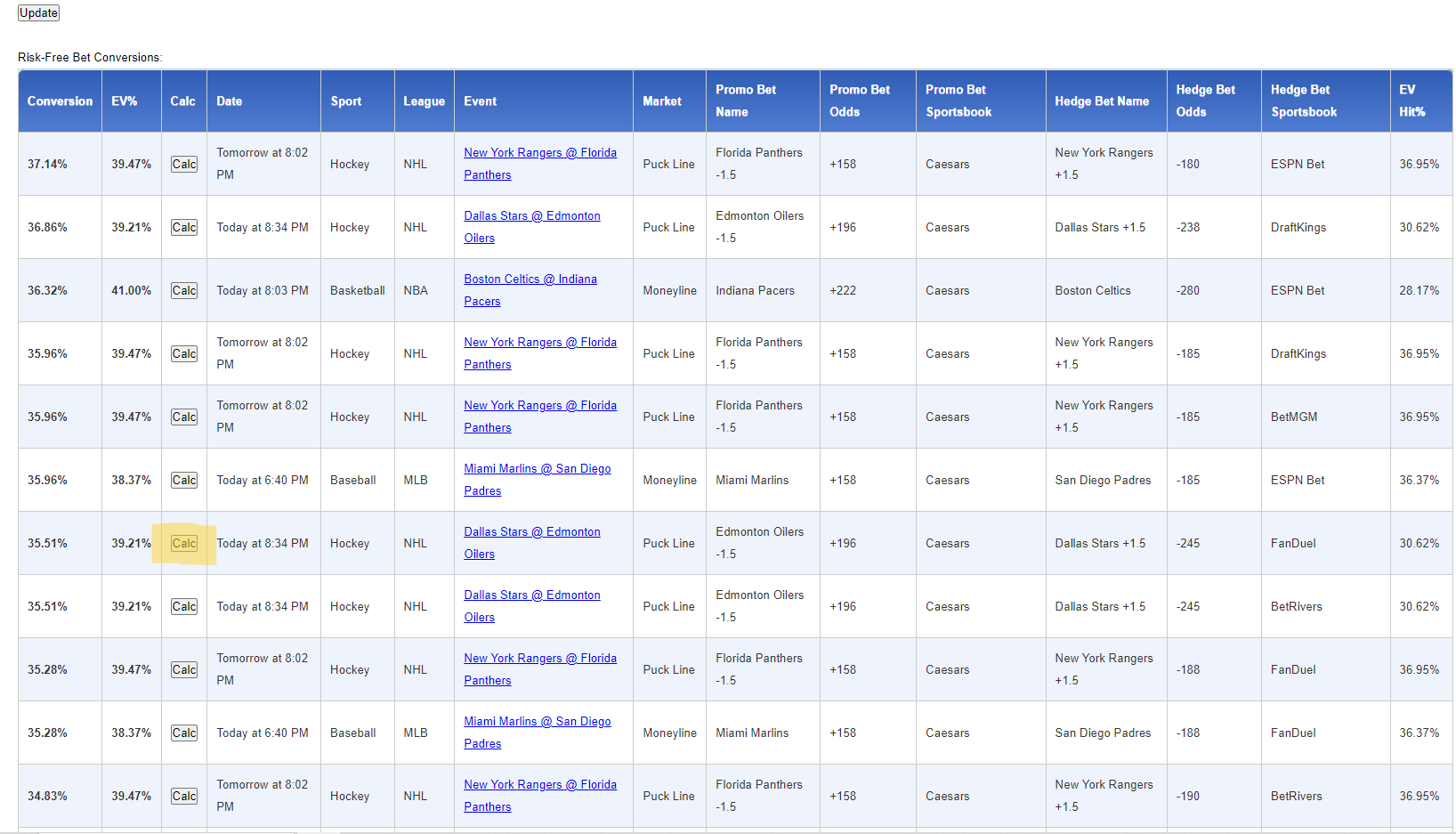Image resolution: width=1456 pixels, height=834 pixels.
Task: Open the Boston Celtics @ Indiana Pacers link
Action: pos(530,290)
